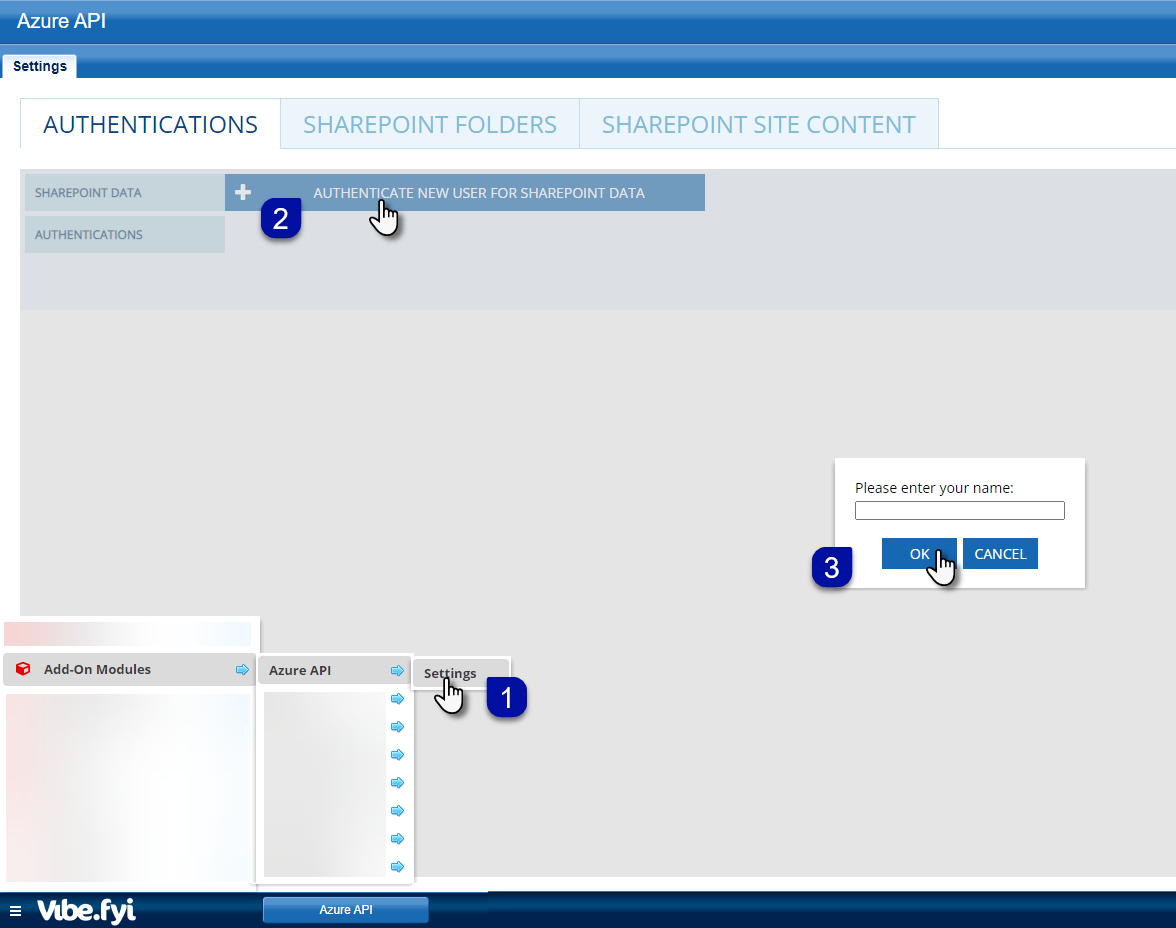Dismiss the name dialog with Cancel
The width and height of the screenshot is (1176, 928).
tap(1000, 554)
